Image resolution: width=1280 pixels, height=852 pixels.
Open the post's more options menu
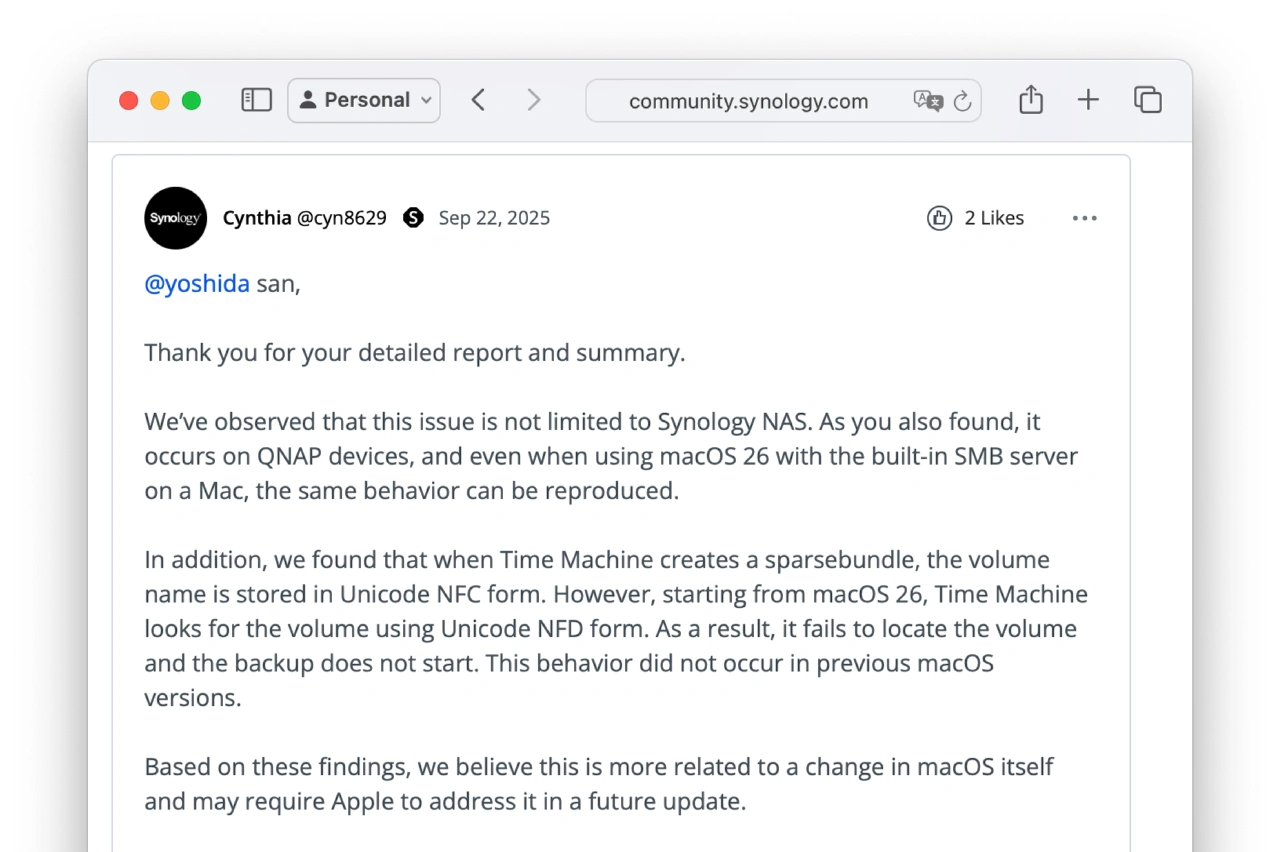point(1084,218)
